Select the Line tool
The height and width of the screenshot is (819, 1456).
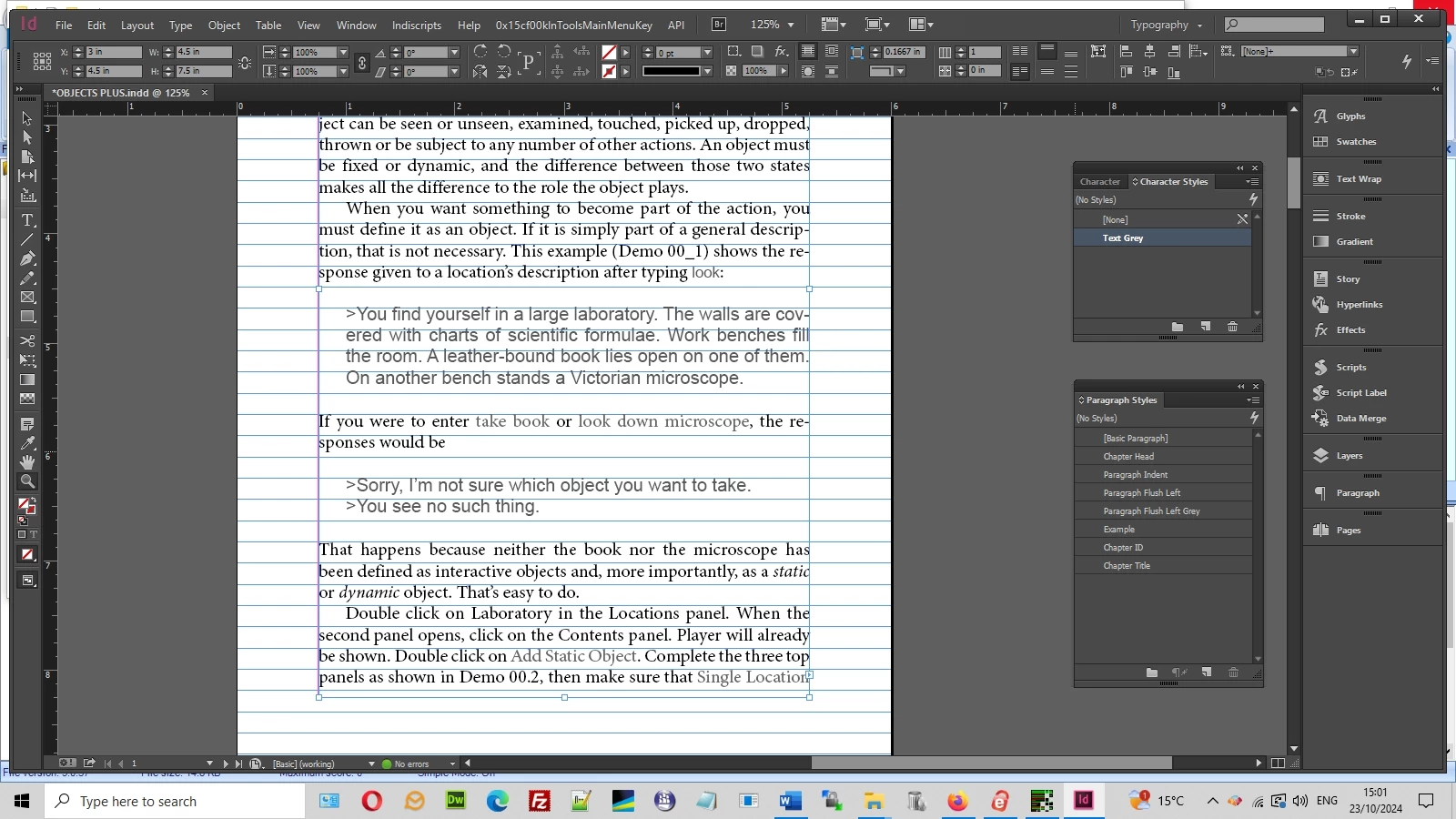click(x=27, y=239)
